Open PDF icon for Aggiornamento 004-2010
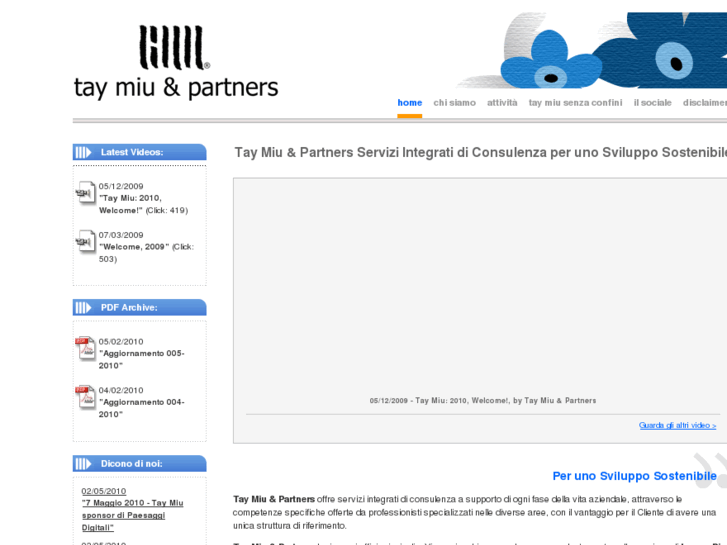Viewport: 727px width, 545px height. [x=85, y=397]
